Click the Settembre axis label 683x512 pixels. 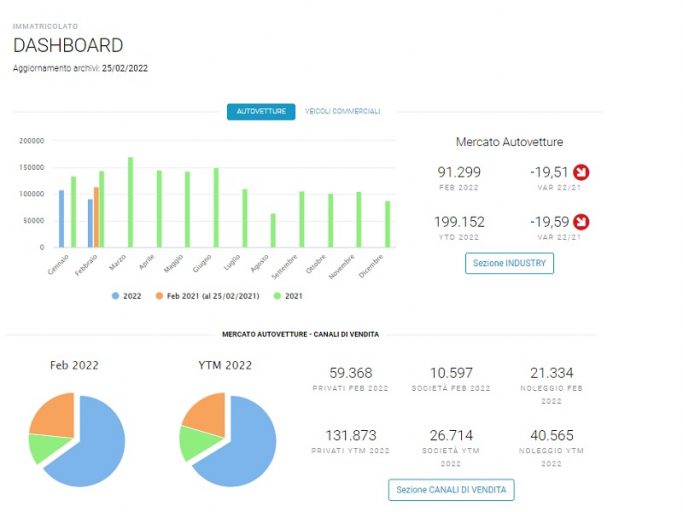click(285, 266)
